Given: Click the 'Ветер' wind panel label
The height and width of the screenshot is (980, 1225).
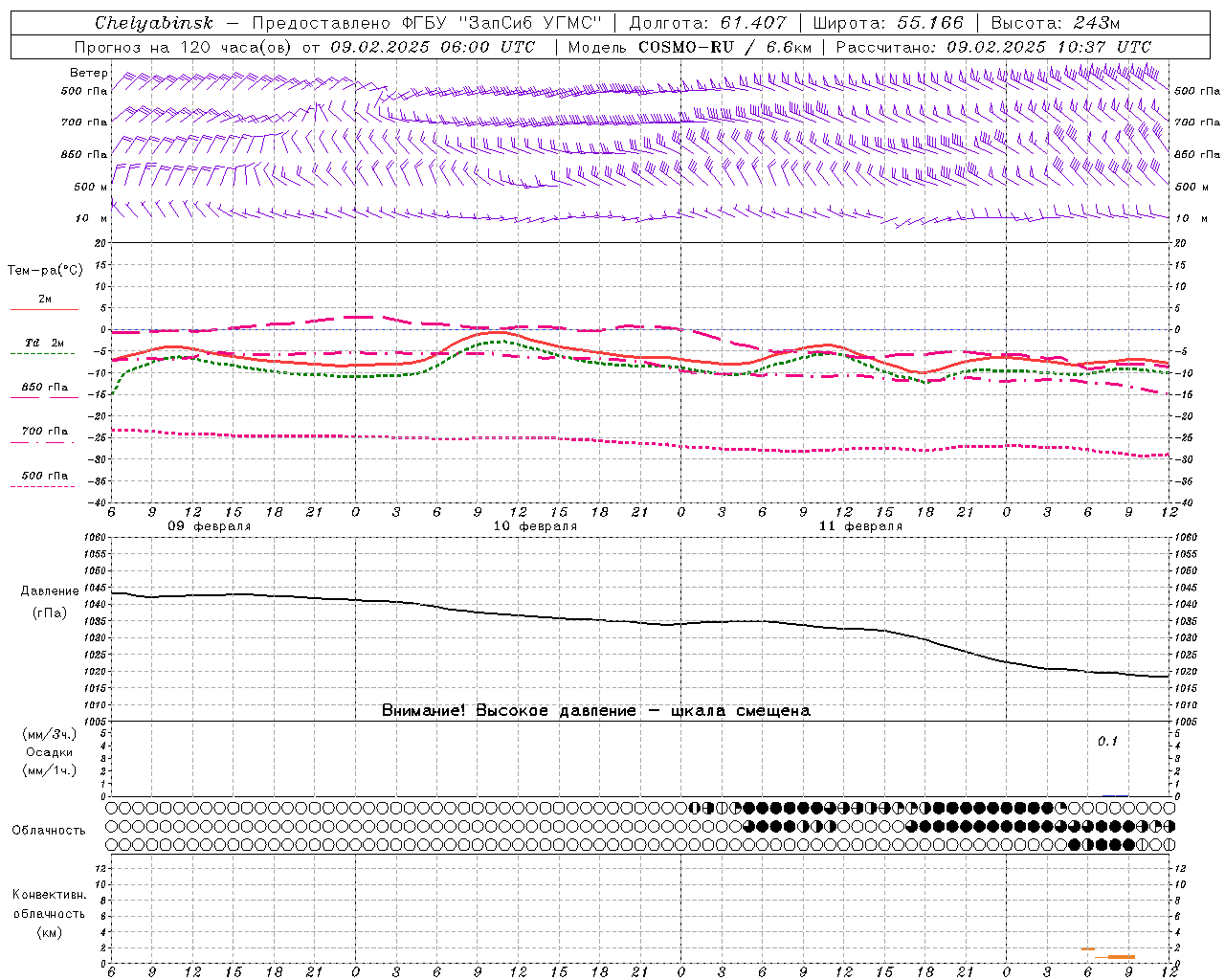Looking at the screenshot, I should click(88, 73).
